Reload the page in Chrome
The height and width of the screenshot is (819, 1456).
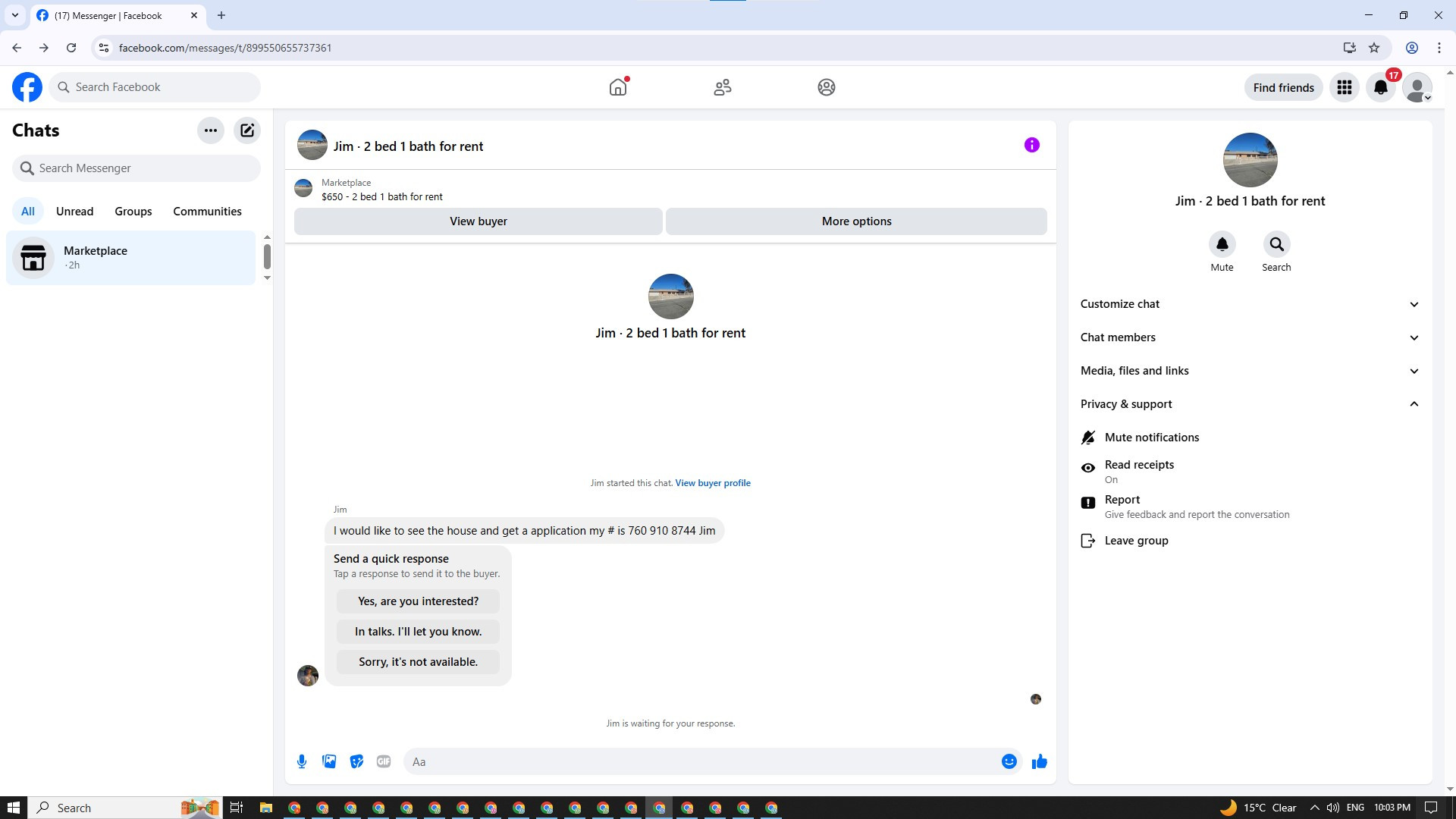[x=71, y=48]
